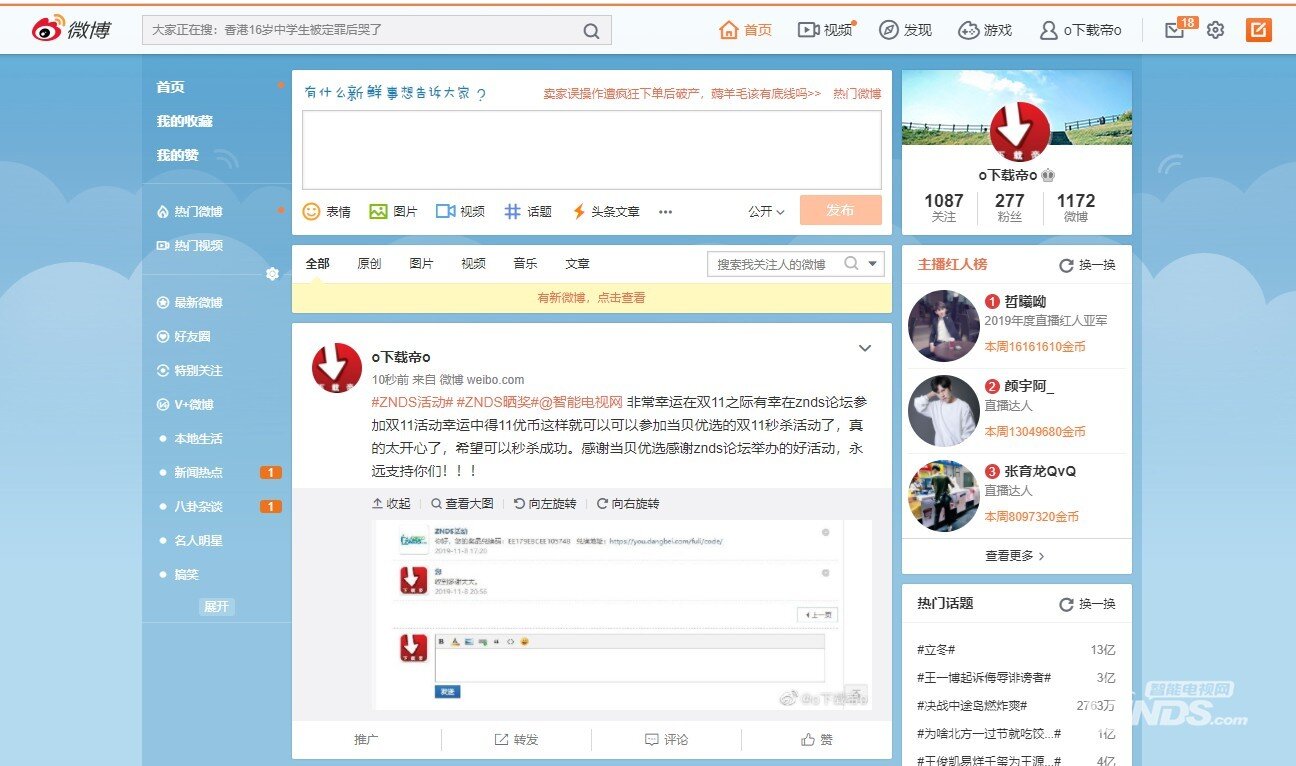View the 277 粉丝 followers count
1296x766 pixels.
coord(1010,207)
